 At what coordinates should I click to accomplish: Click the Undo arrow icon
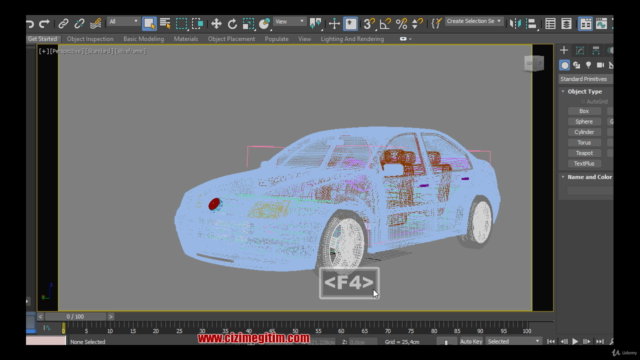coord(30,24)
